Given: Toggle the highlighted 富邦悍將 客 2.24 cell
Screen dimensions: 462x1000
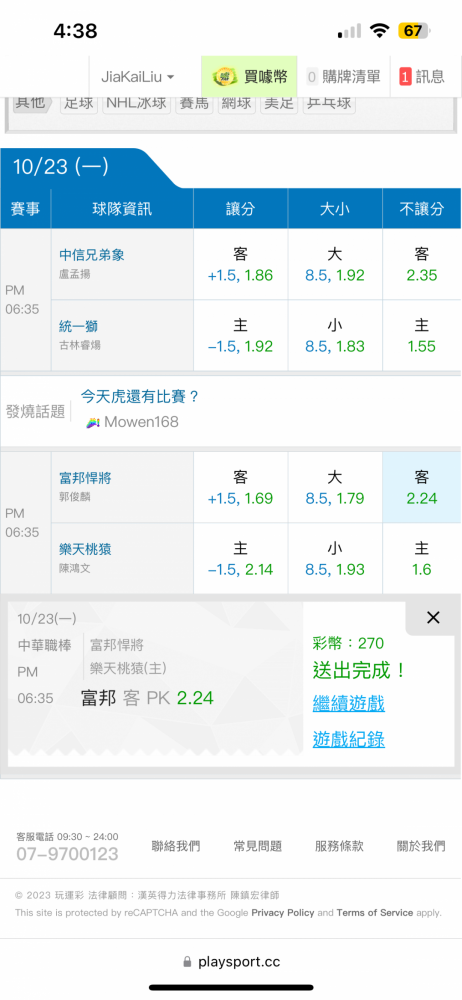Looking at the screenshot, I should (421, 488).
